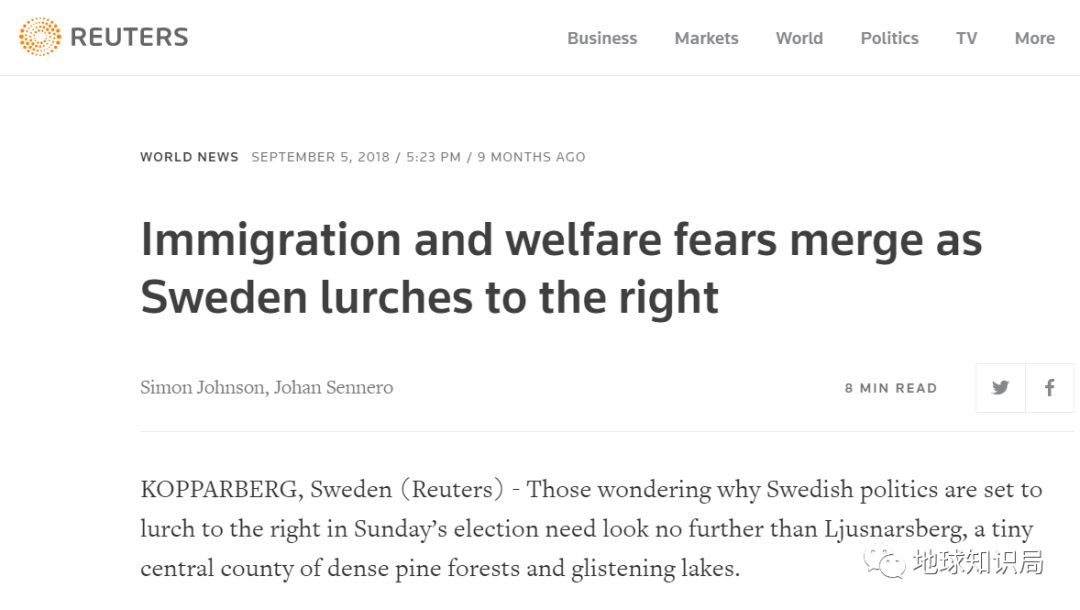Image resolution: width=1080 pixels, height=610 pixels.
Task: Open the Business section
Action: [602, 38]
